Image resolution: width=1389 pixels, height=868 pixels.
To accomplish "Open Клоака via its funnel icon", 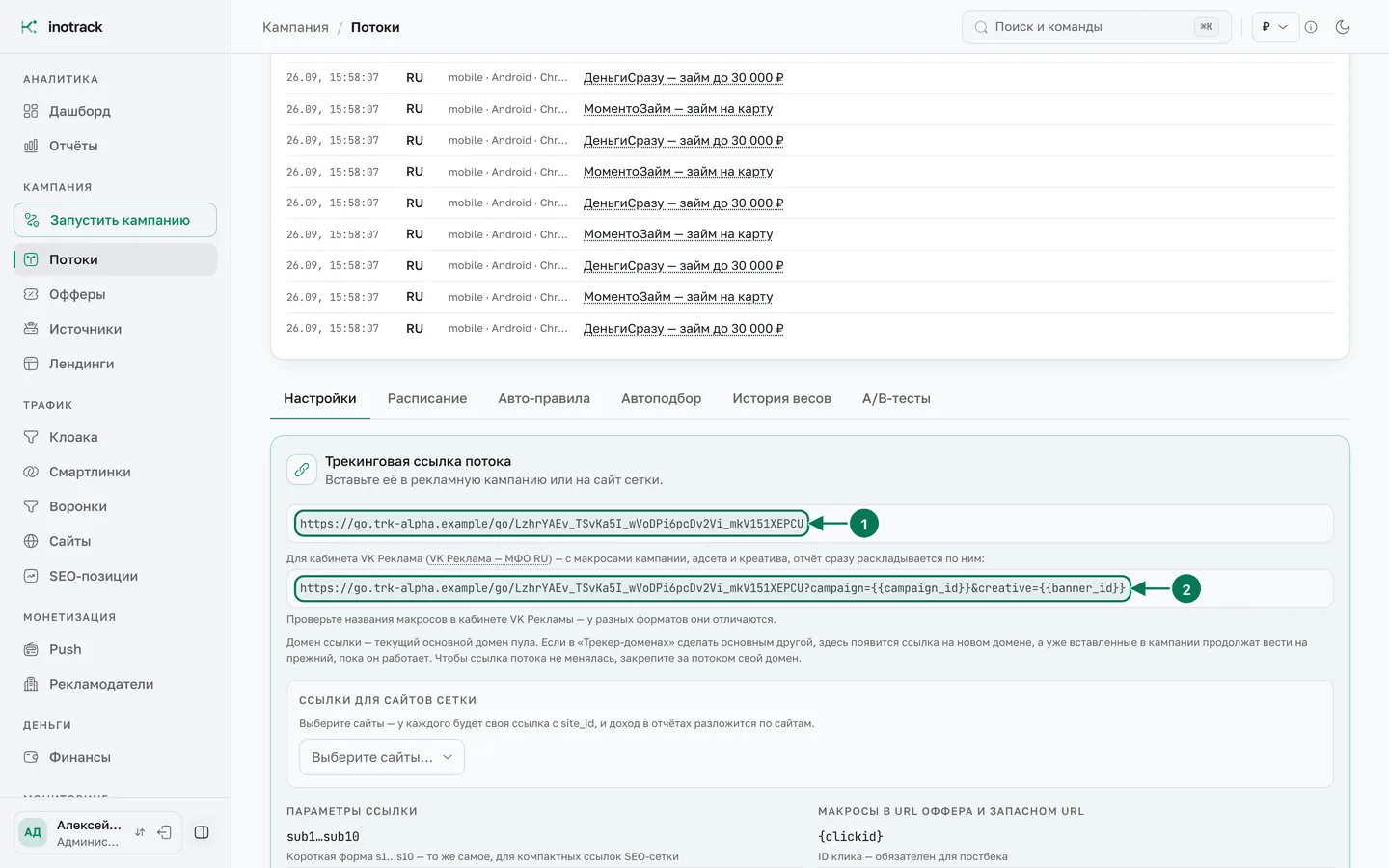I will pos(31,437).
